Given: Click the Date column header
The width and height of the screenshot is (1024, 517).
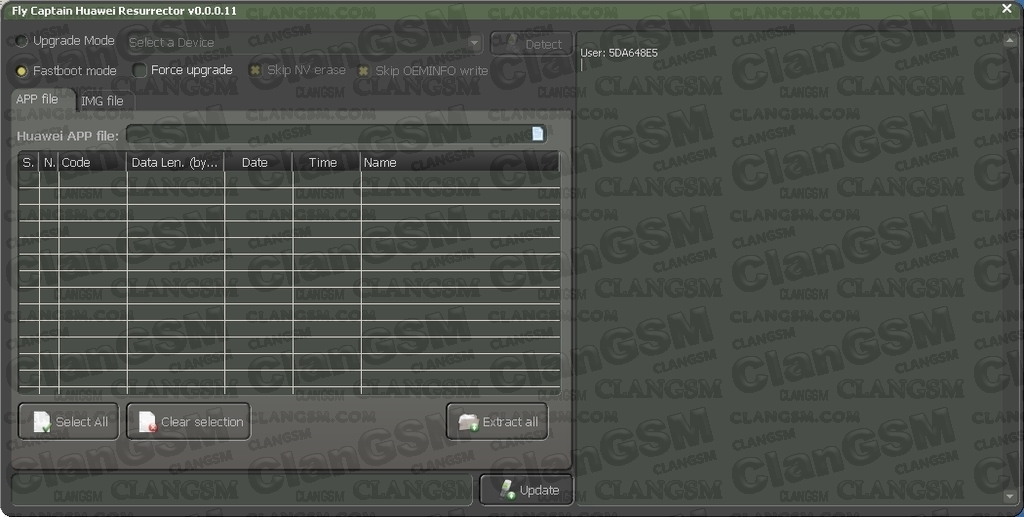Looking at the screenshot, I should click(x=259, y=163).
